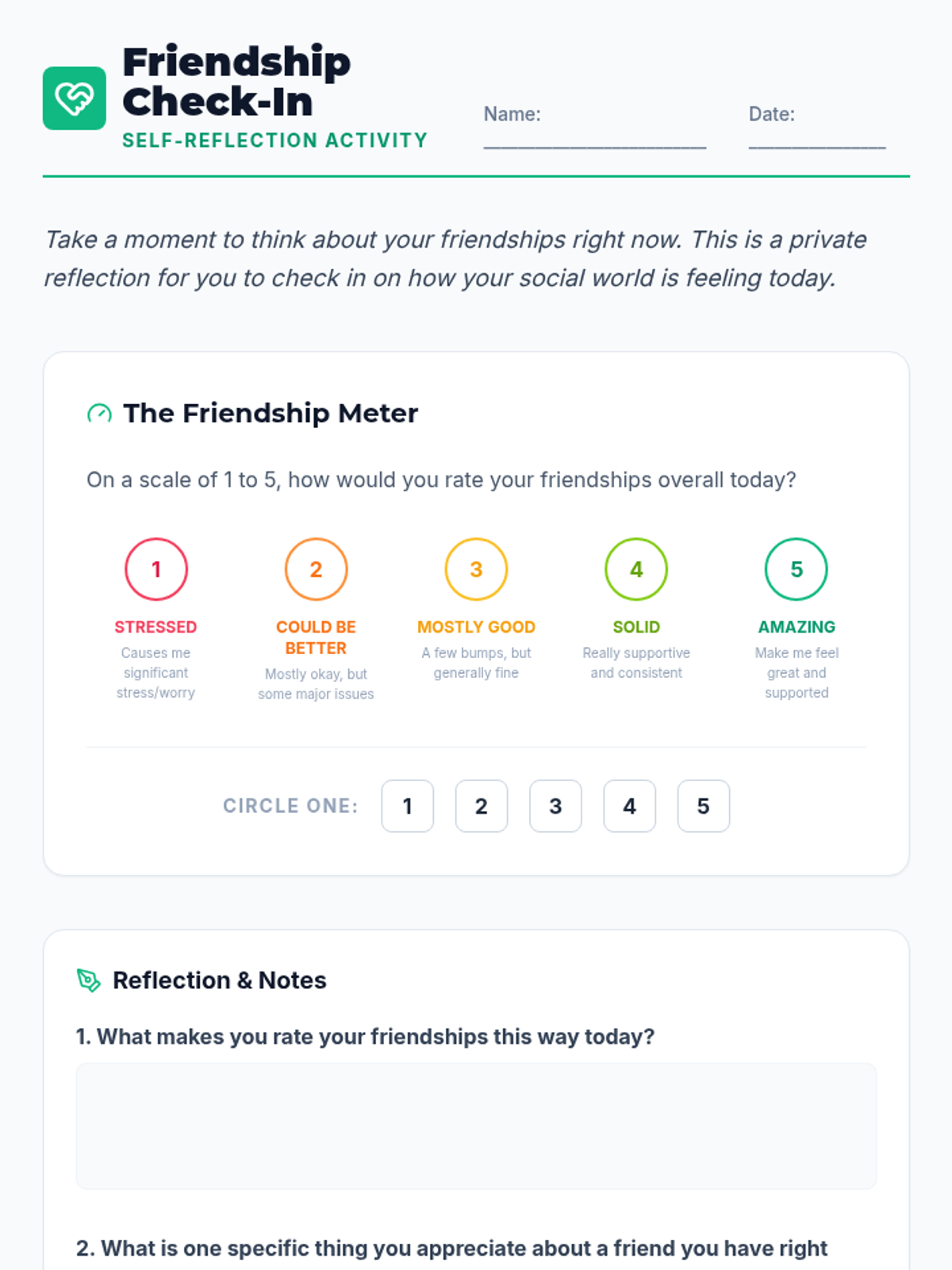
Task: Click the answer box under question 1
Action: pyautogui.click(x=476, y=1126)
